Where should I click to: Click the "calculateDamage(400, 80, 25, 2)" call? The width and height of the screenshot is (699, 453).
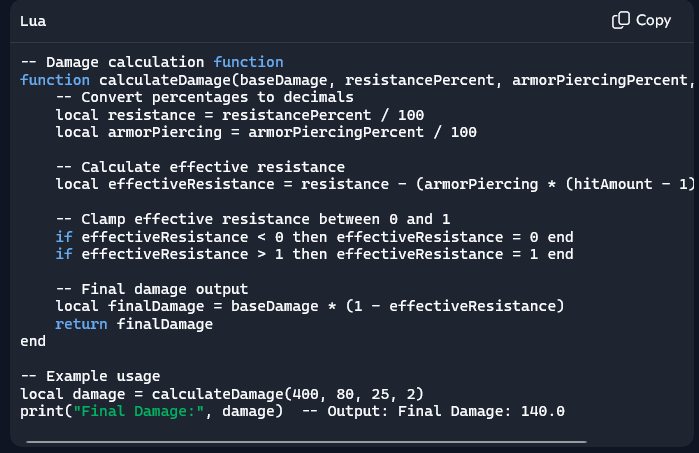click(283, 394)
